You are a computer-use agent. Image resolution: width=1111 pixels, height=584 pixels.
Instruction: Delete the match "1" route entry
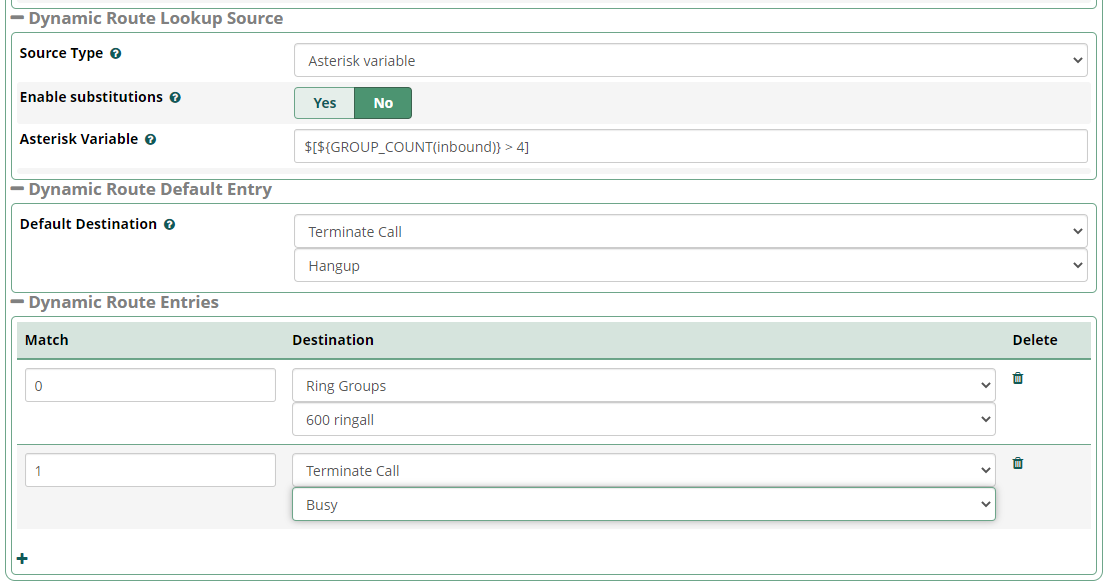(1017, 463)
